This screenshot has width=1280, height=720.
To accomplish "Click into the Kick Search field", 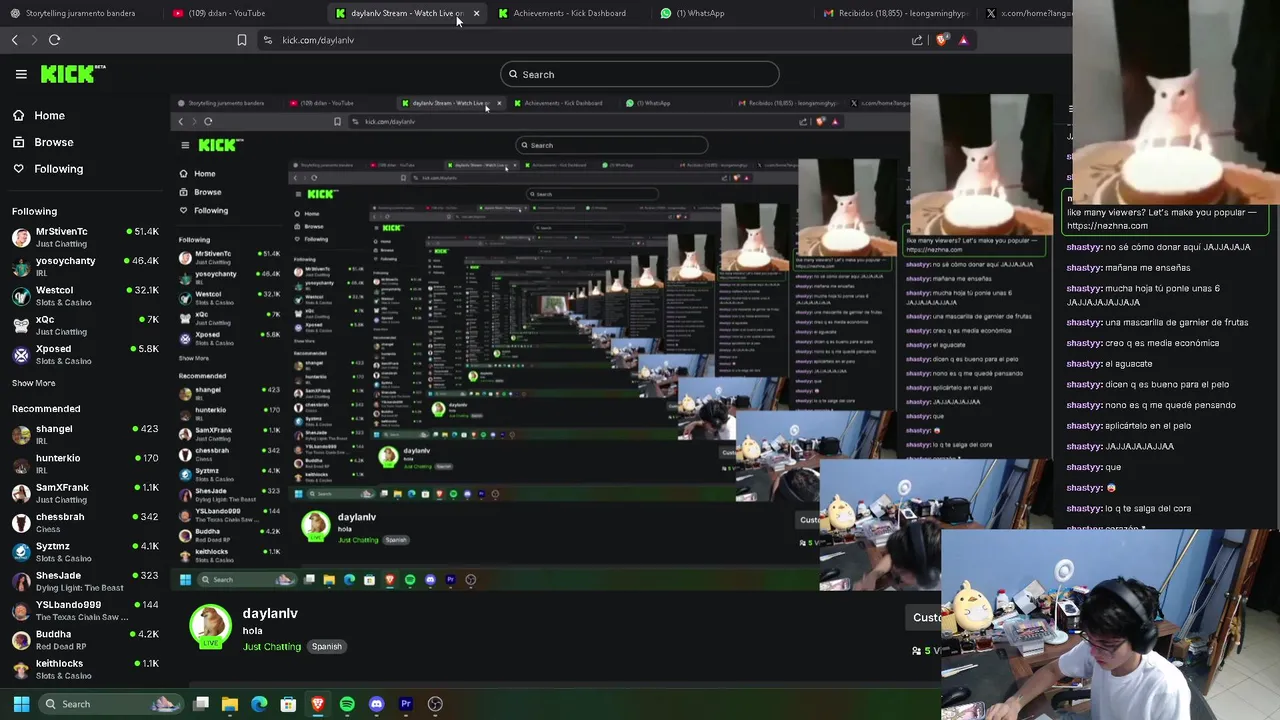I will (640, 74).
